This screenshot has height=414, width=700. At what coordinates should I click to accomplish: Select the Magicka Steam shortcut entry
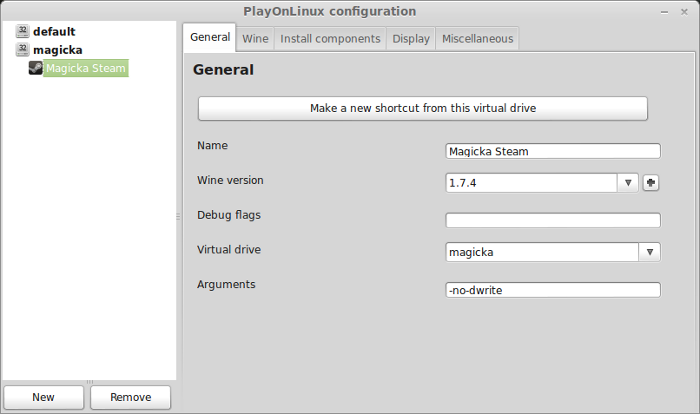86,68
